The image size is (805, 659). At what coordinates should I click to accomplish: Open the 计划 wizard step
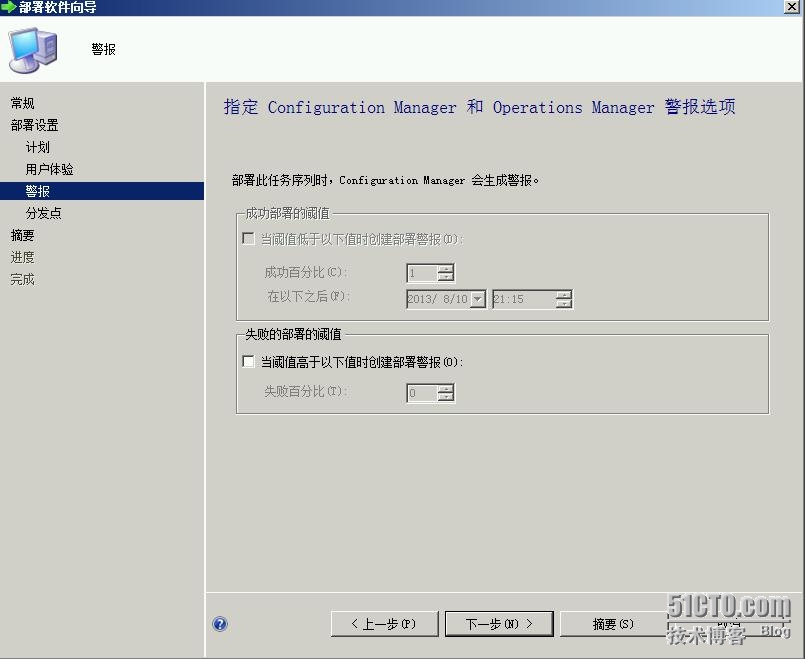37,147
